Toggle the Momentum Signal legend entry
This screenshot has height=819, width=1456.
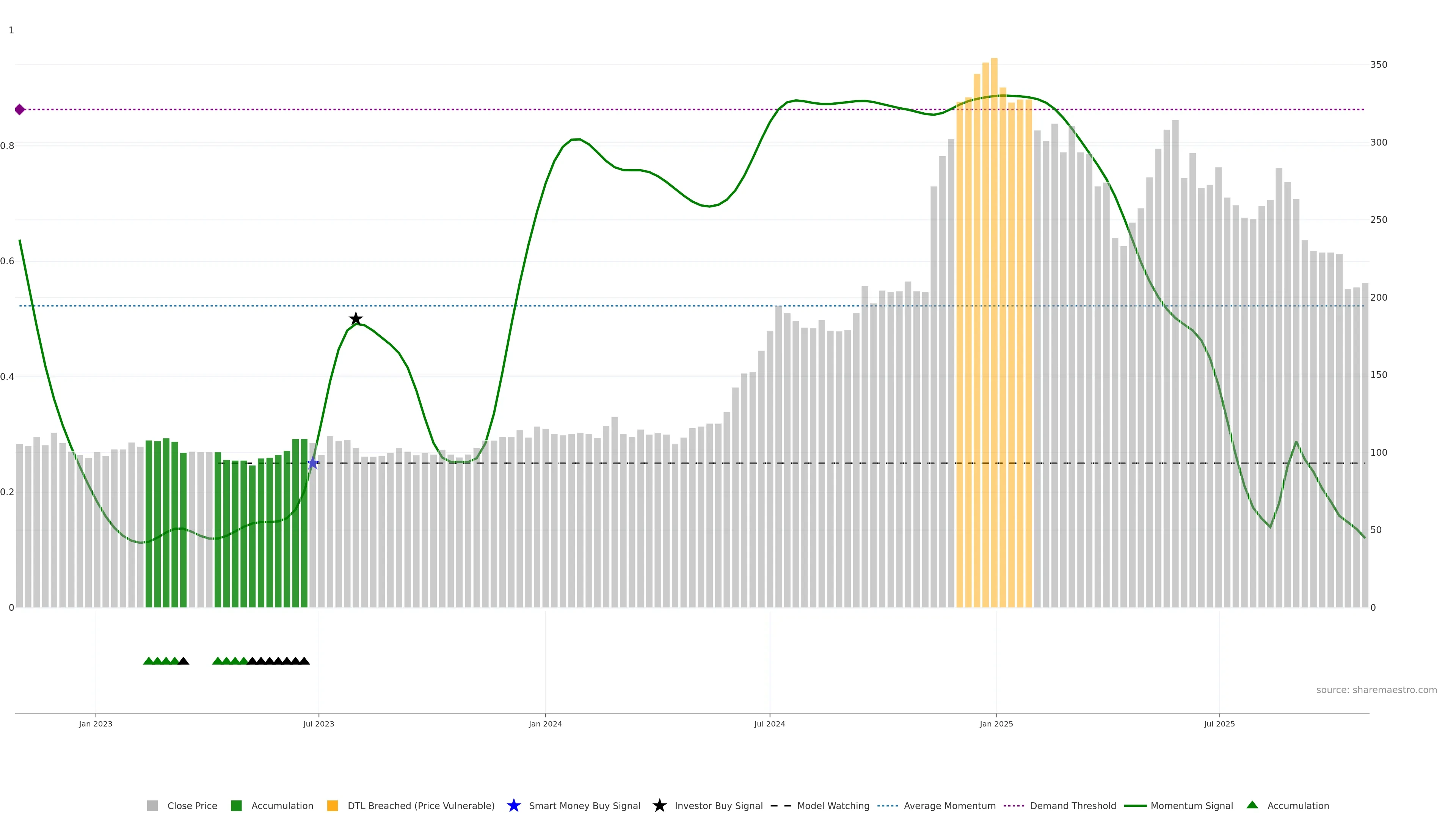click(x=1191, y=806)
